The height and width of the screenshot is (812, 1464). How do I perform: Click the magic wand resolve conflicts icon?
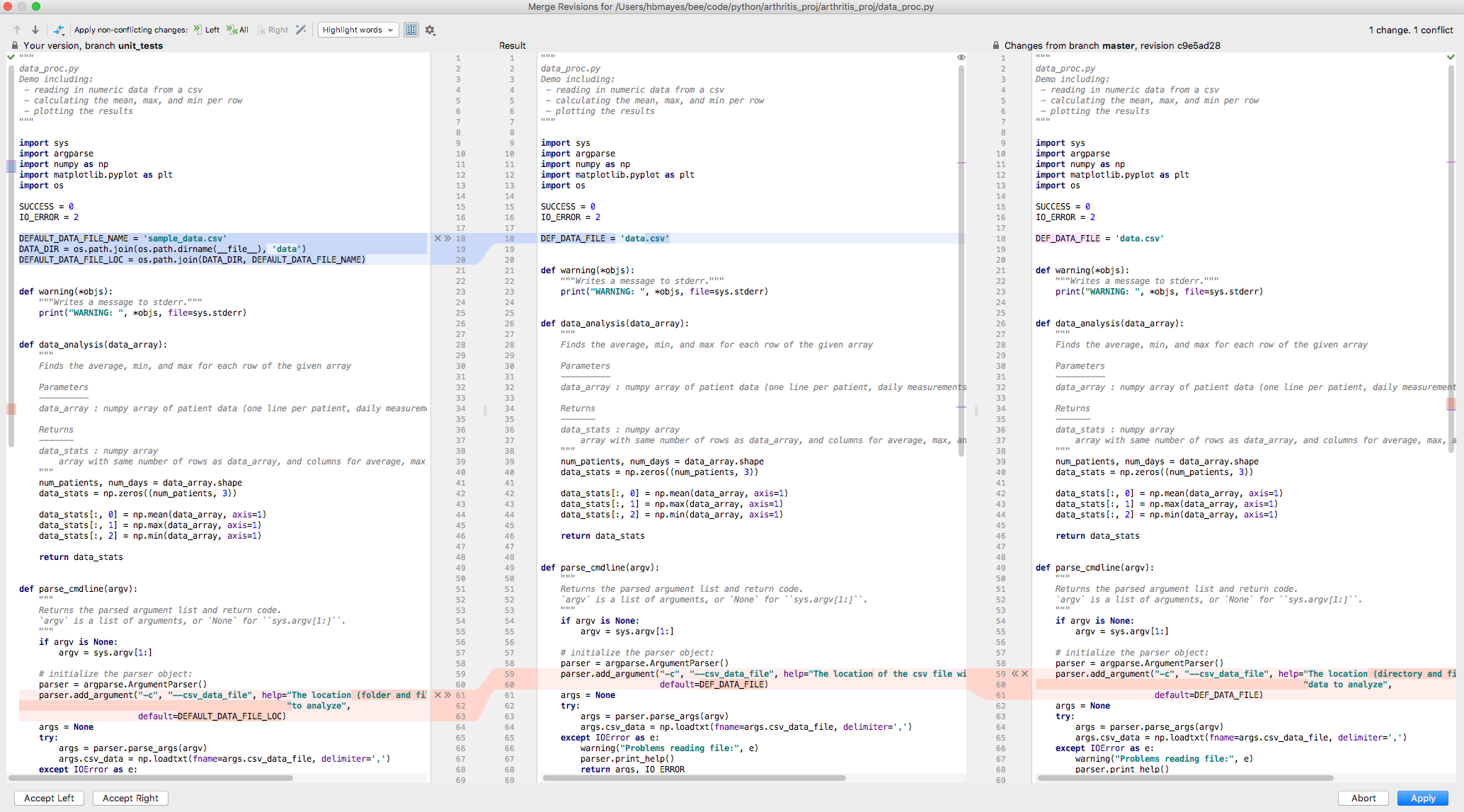(x=301, y=30)
